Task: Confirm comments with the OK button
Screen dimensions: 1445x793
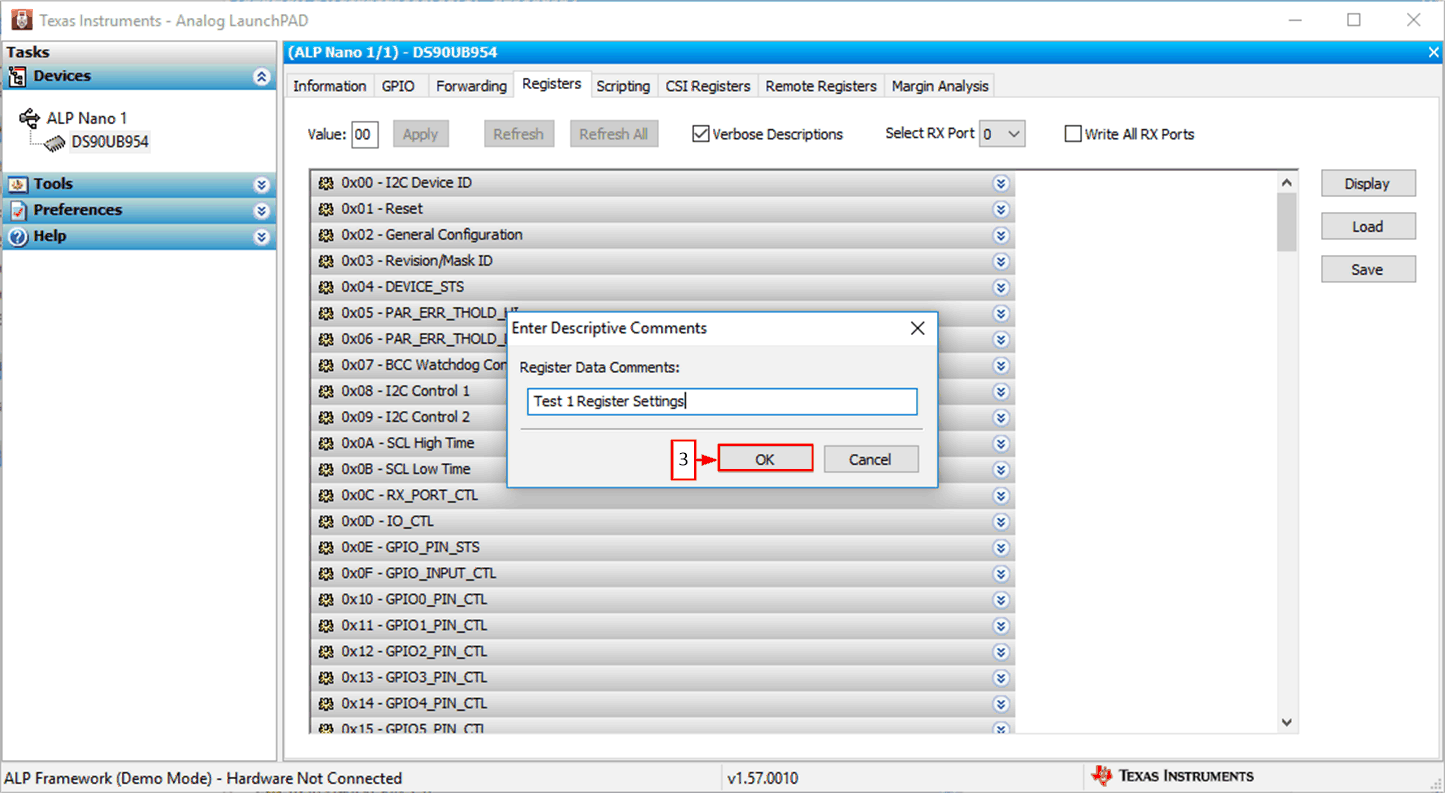Action: click(x=765, y=459)
